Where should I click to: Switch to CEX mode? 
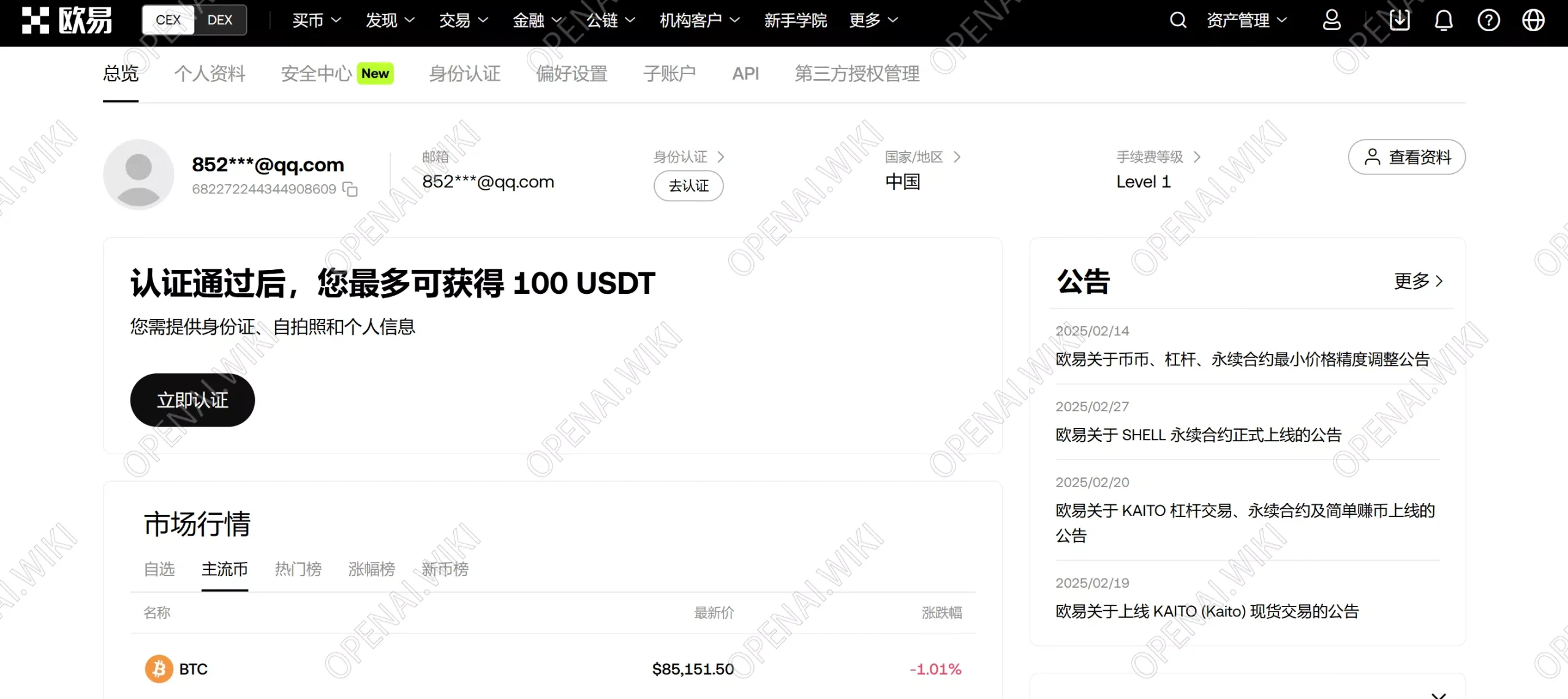click(x=168, y=20)
